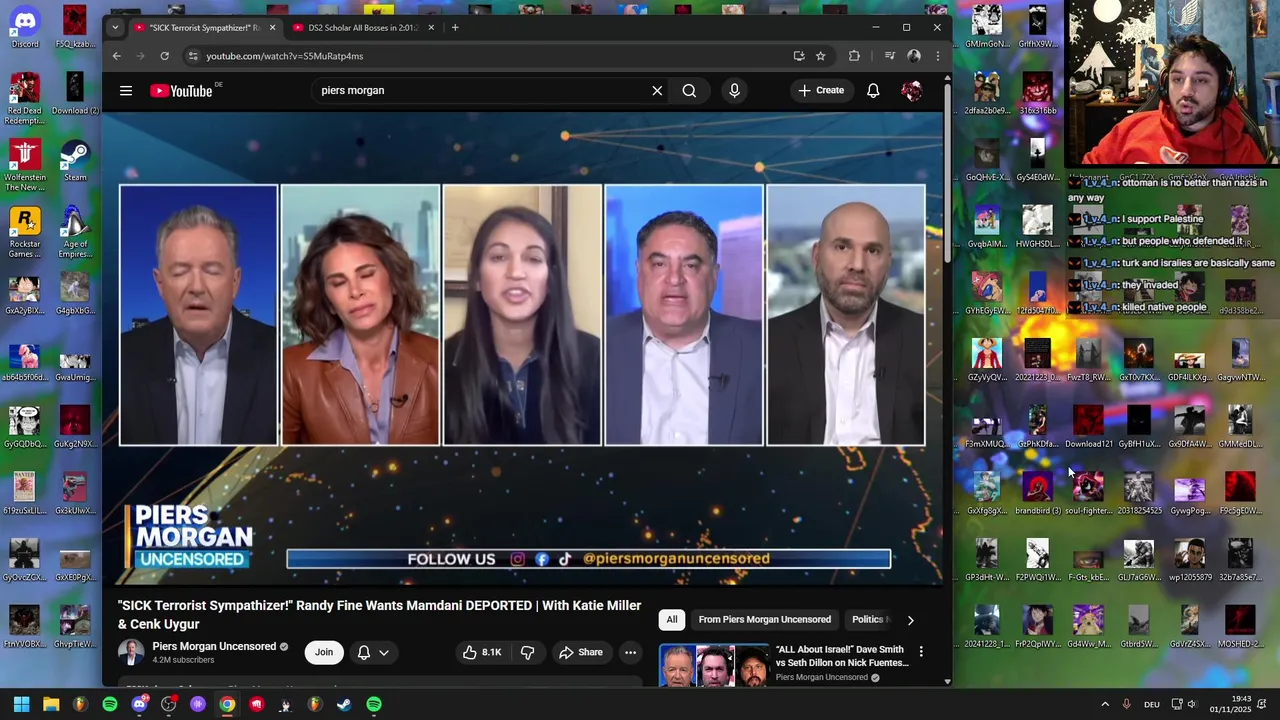Screen dimensions: 1280x720
Task: Select the Politics filter chip
Action: point(867,620)
